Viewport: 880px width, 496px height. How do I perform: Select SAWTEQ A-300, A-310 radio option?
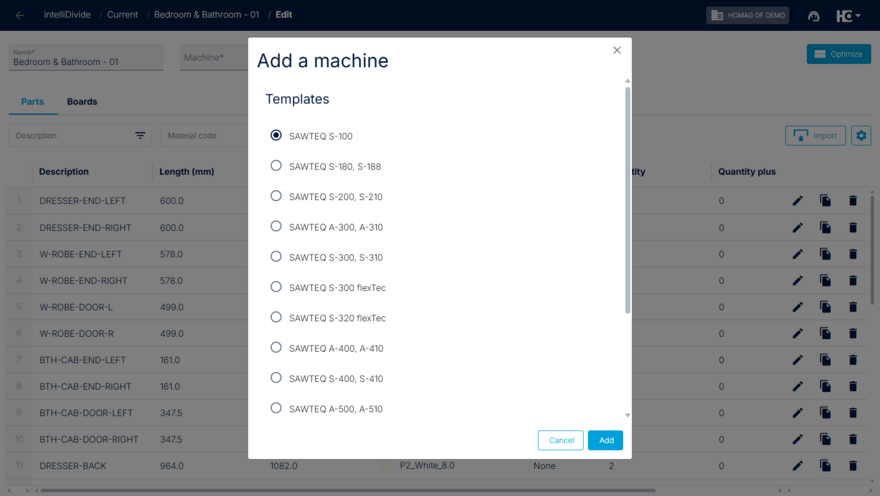point(276,226)
